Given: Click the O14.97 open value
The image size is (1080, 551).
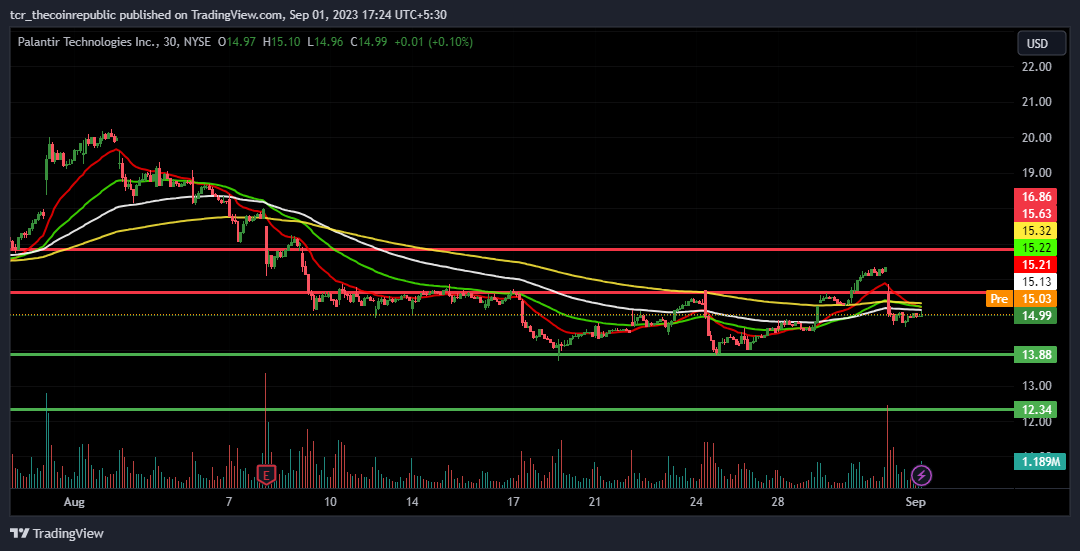Looking at the screenshot, I should point(236,42).
